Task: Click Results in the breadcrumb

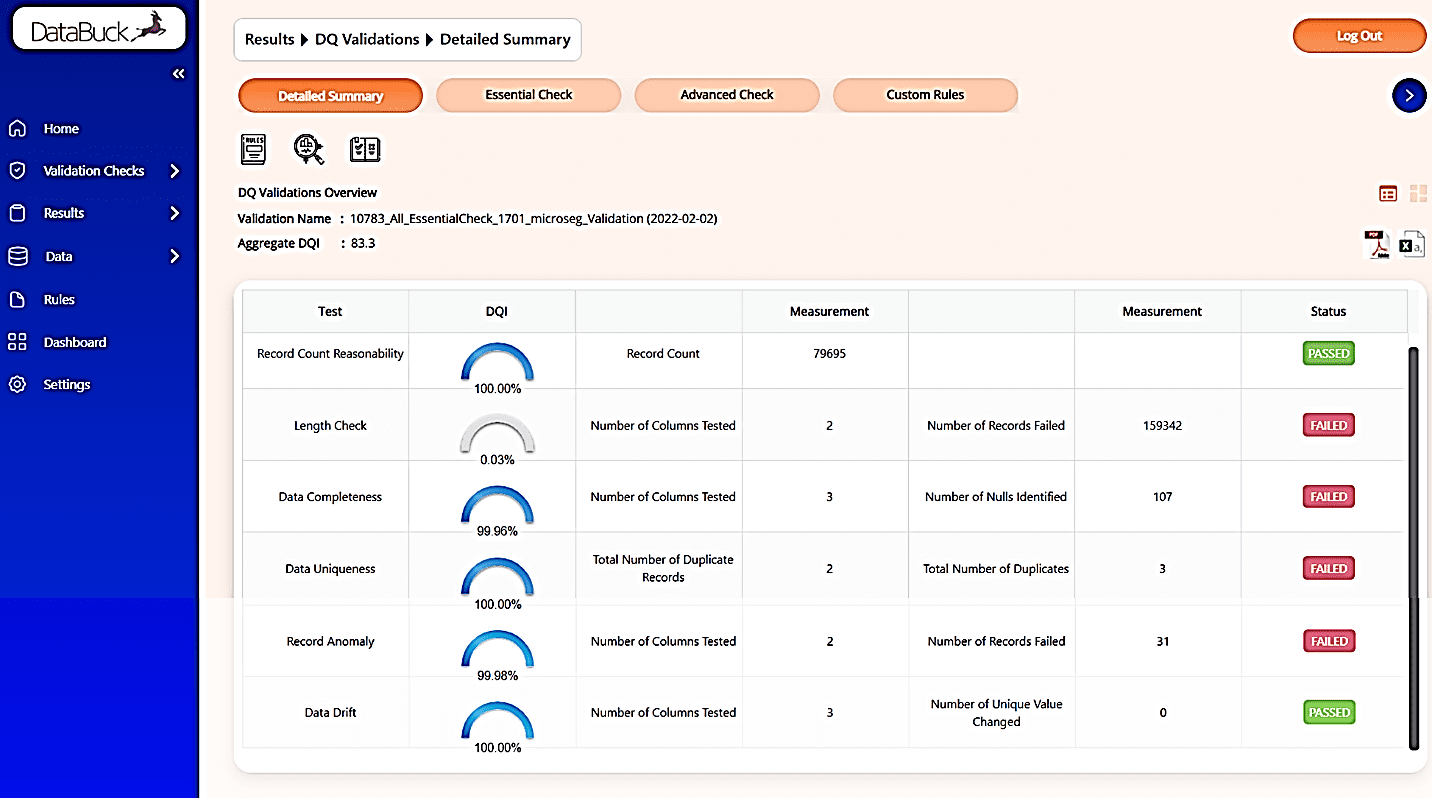Action: pyautogui.click(x=270, y=39)
